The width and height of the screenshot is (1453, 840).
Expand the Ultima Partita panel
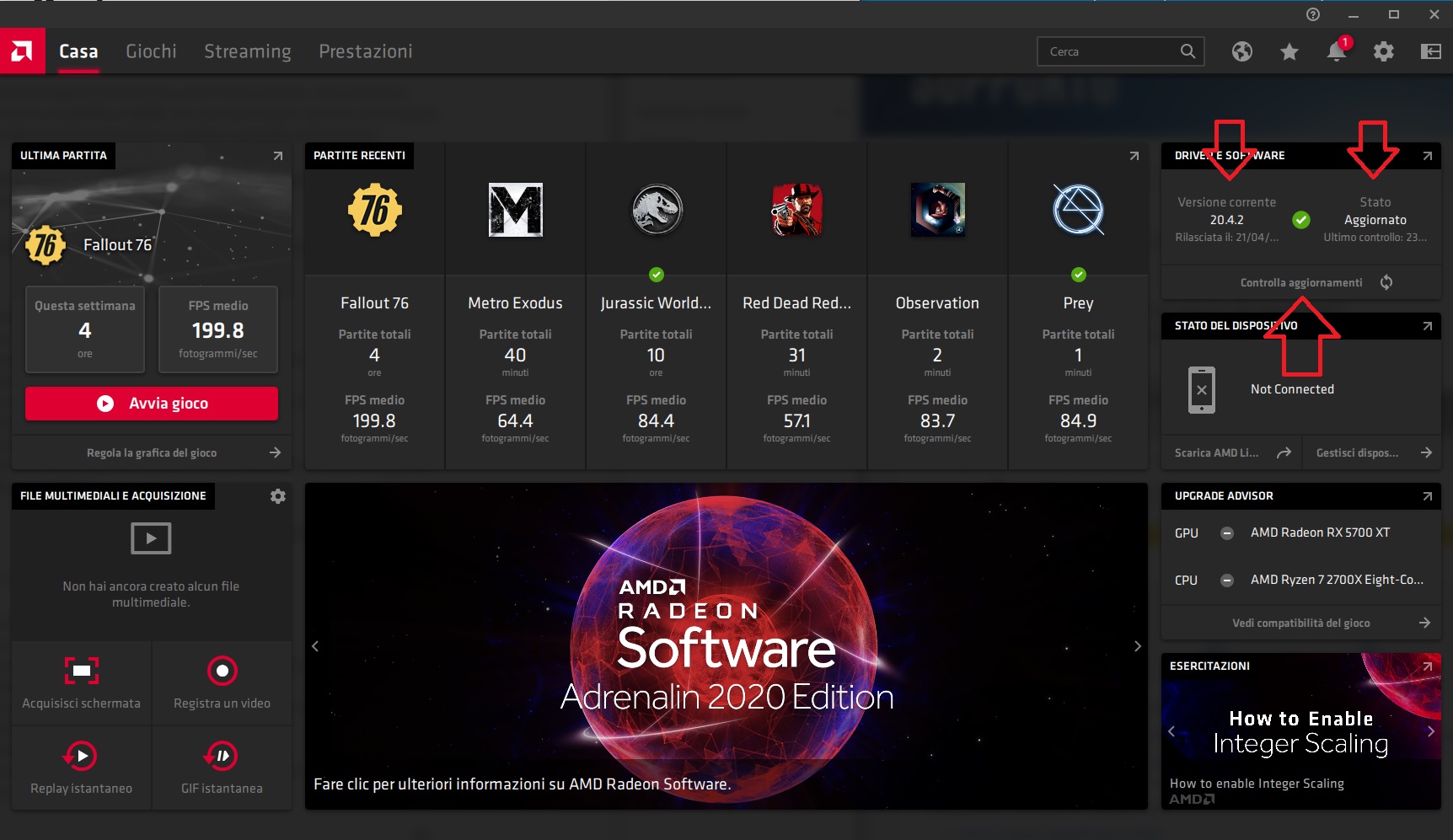[x=277, y=156]
